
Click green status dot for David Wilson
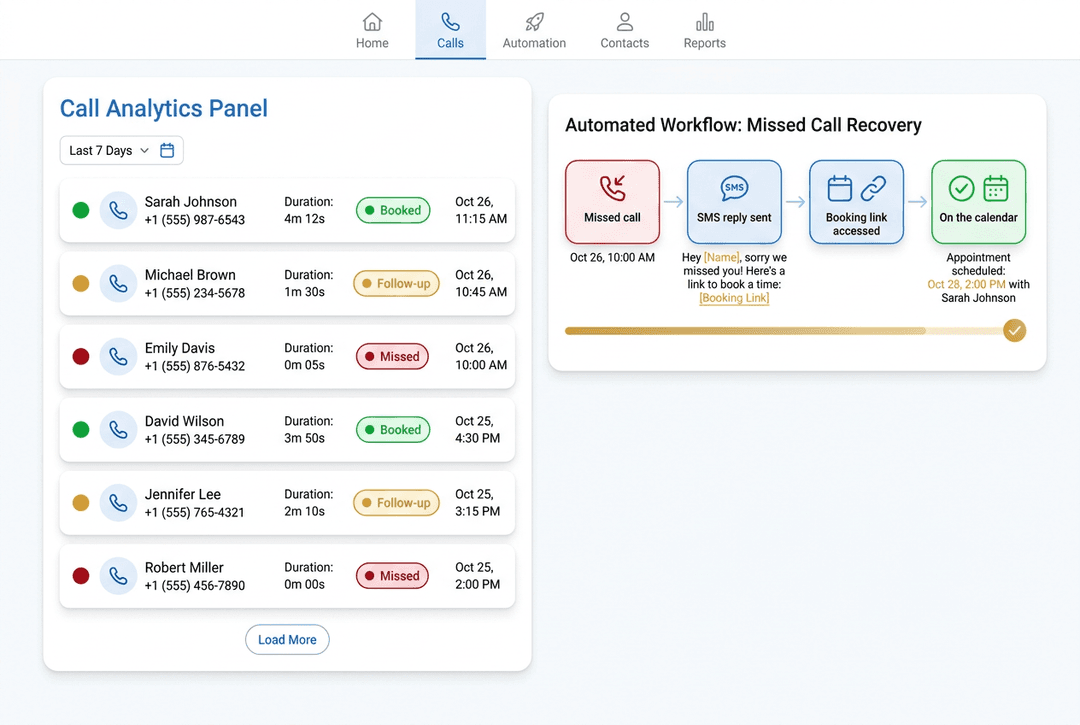(x=81, y=430)
